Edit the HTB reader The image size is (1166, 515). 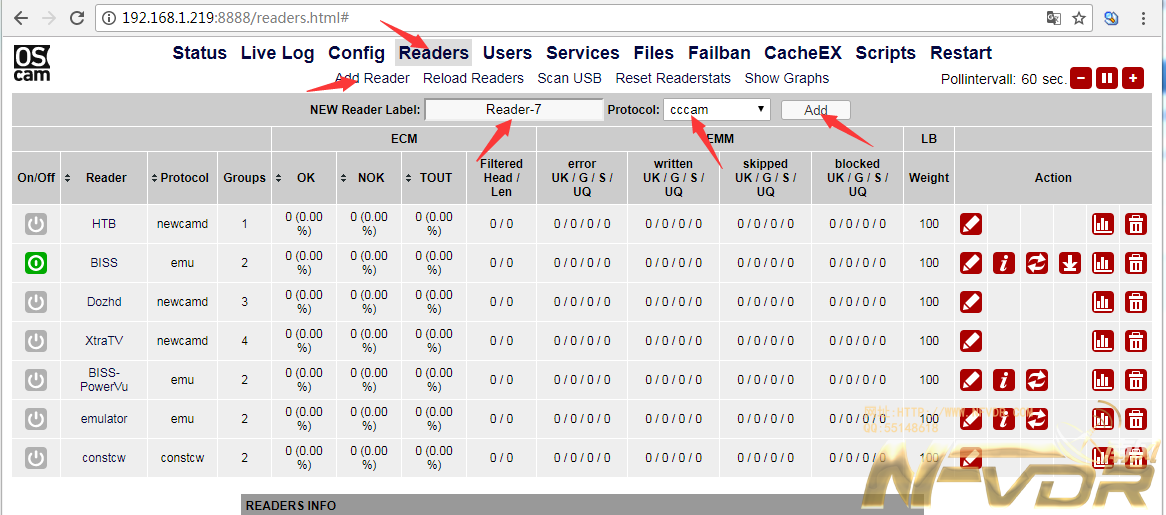(x=970, y=224)
